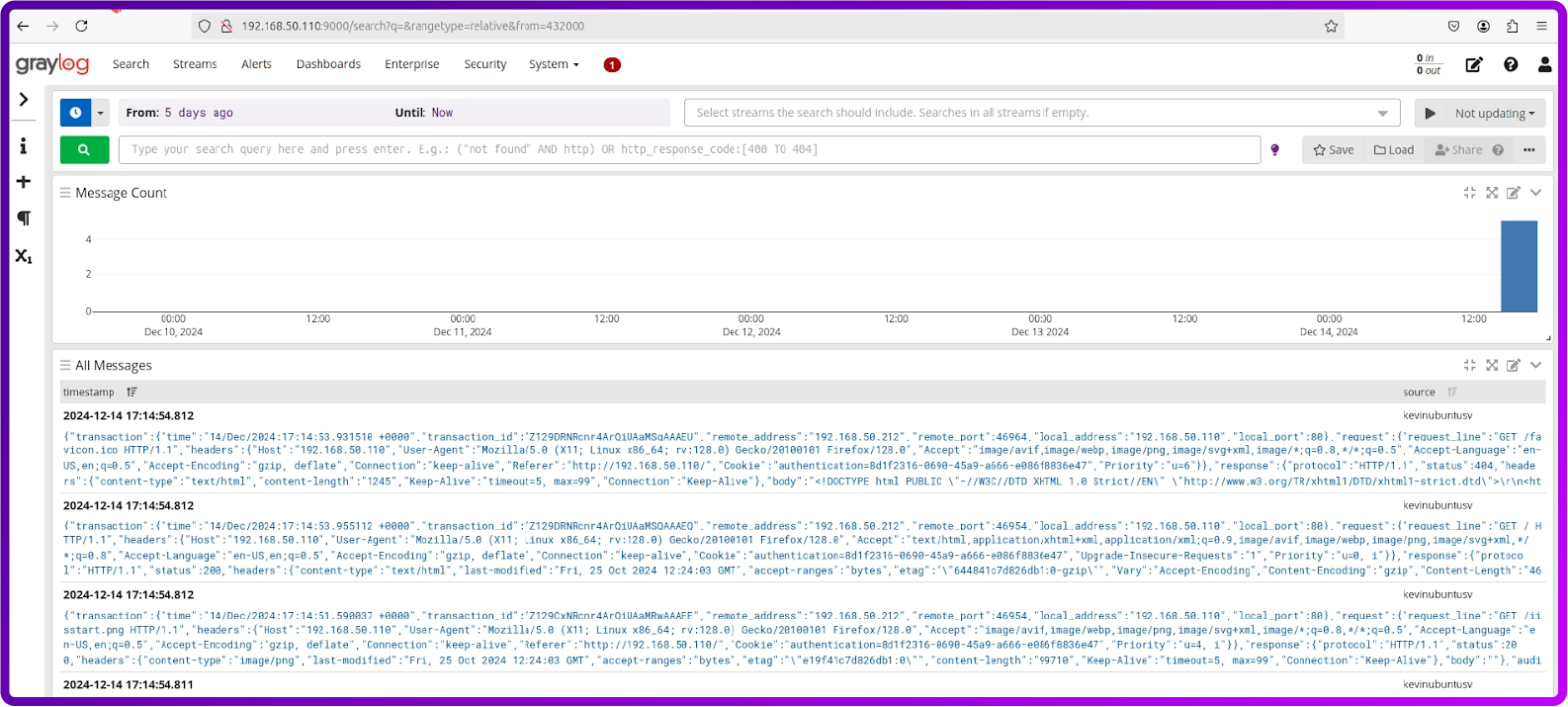Open the more actions ellipsis menu

coord(1529,150)
